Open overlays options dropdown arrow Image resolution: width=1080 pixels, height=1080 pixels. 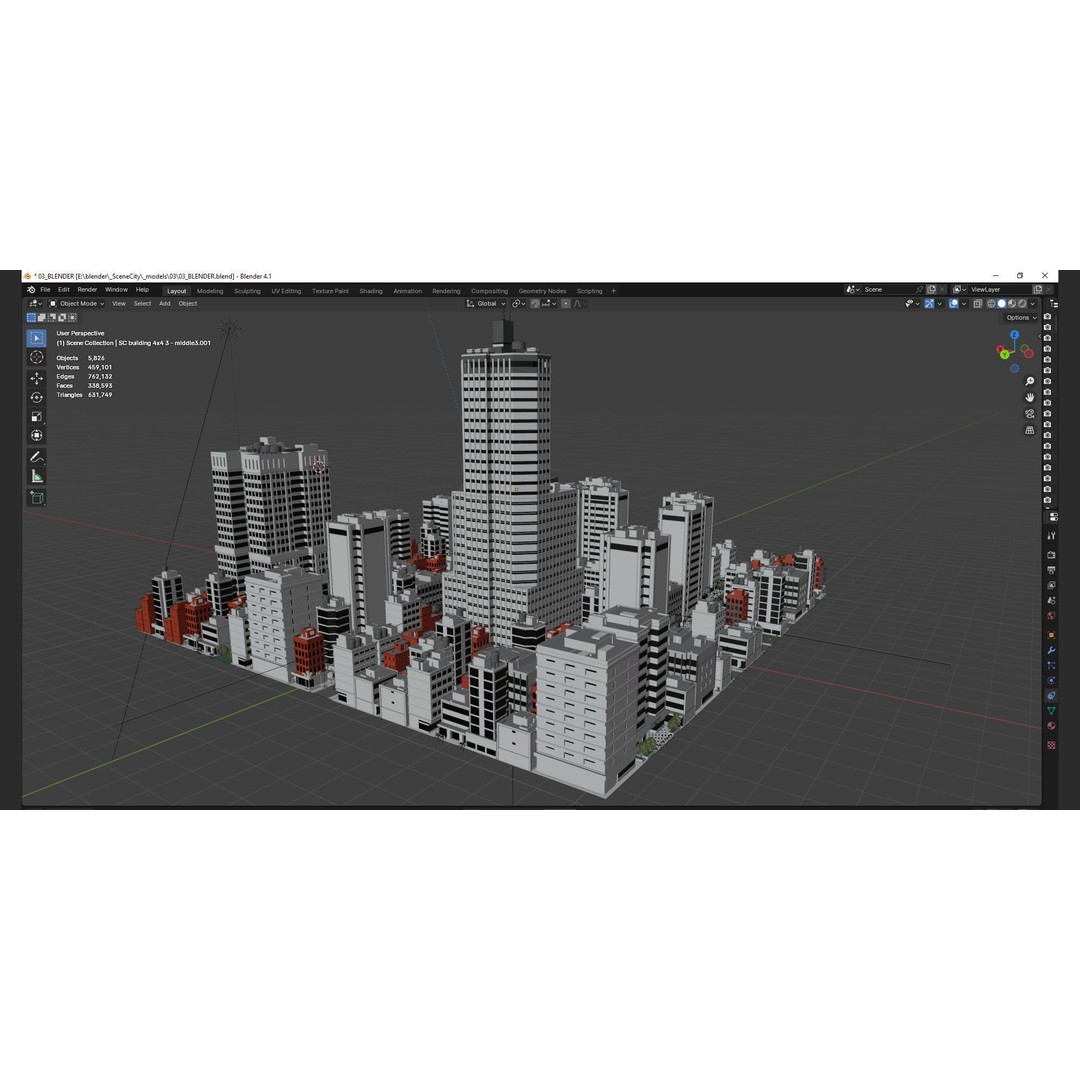(964, 304)
